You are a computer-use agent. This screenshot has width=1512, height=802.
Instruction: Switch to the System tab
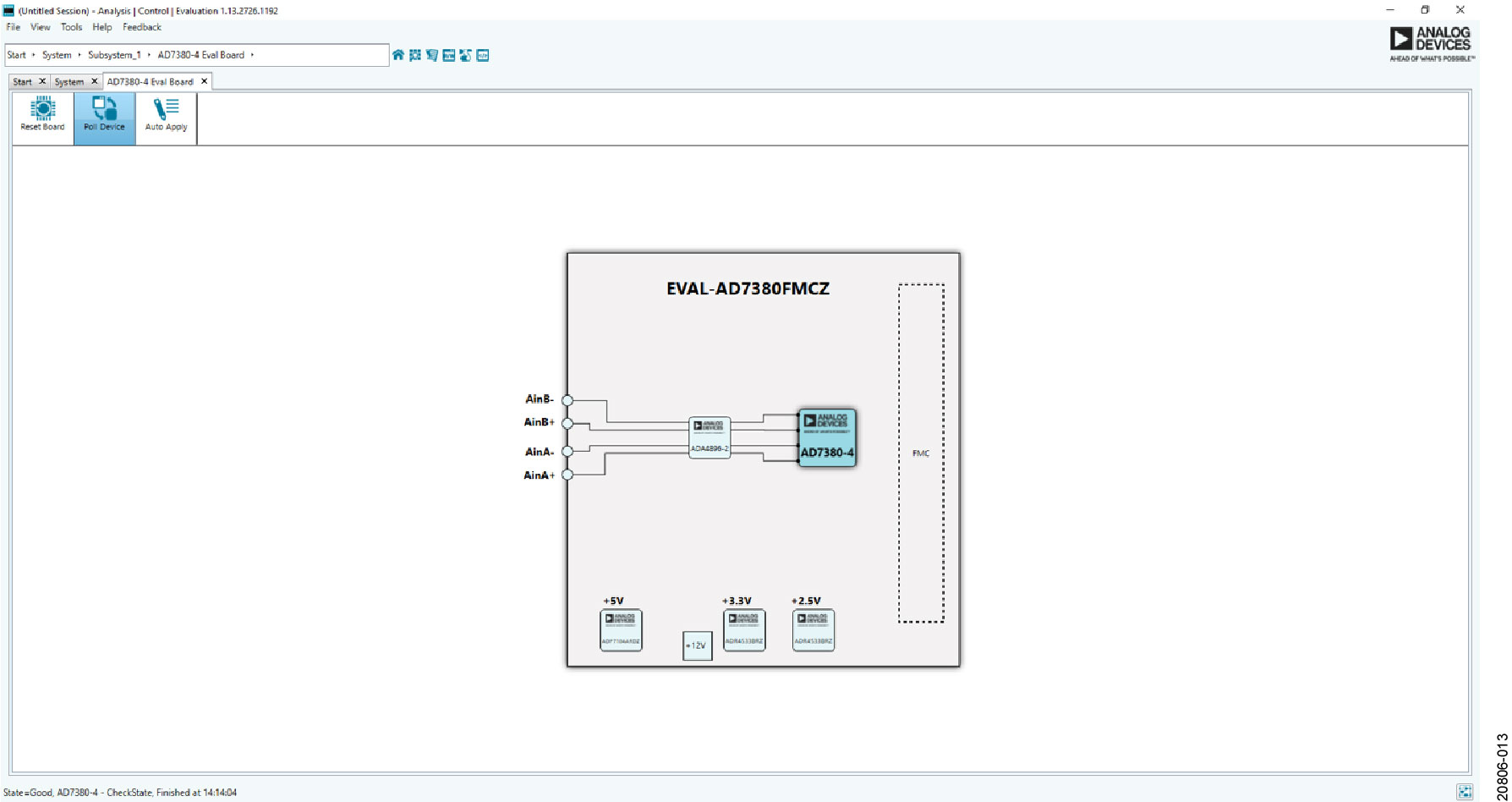tap(71, 81)
